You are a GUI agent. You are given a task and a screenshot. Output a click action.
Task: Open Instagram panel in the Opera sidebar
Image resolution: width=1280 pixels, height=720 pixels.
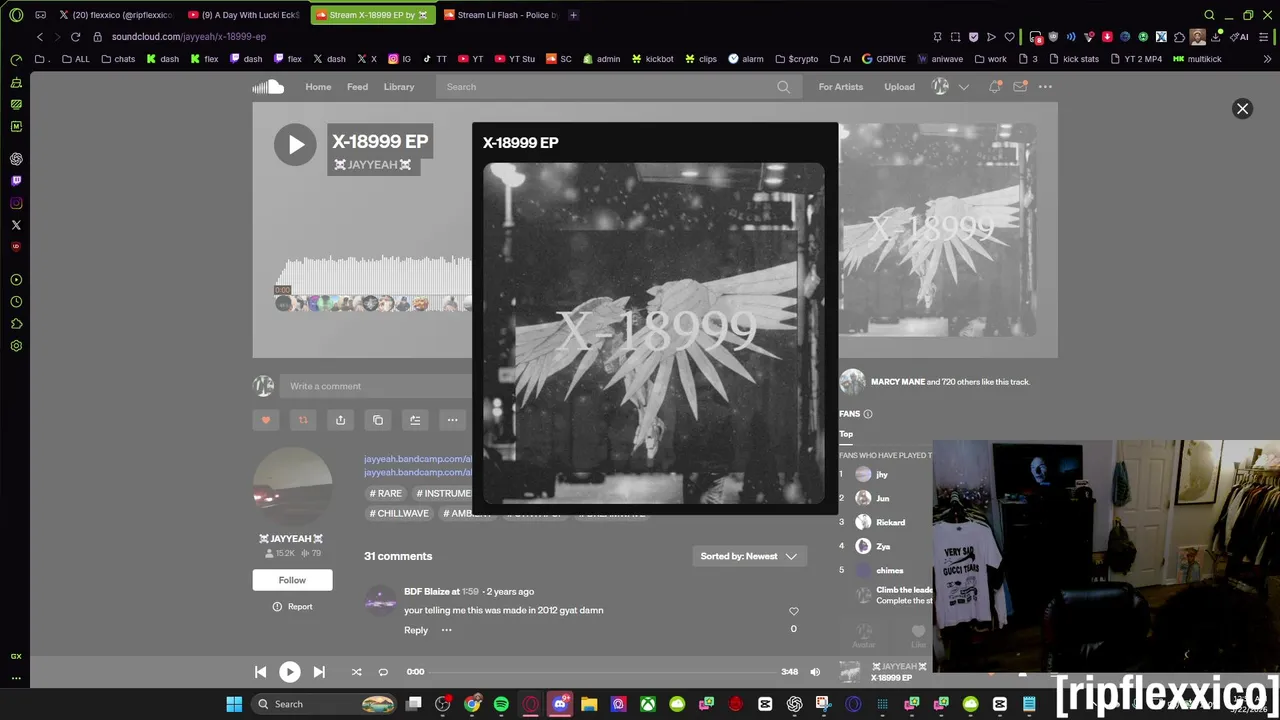(x=16, y=203)
